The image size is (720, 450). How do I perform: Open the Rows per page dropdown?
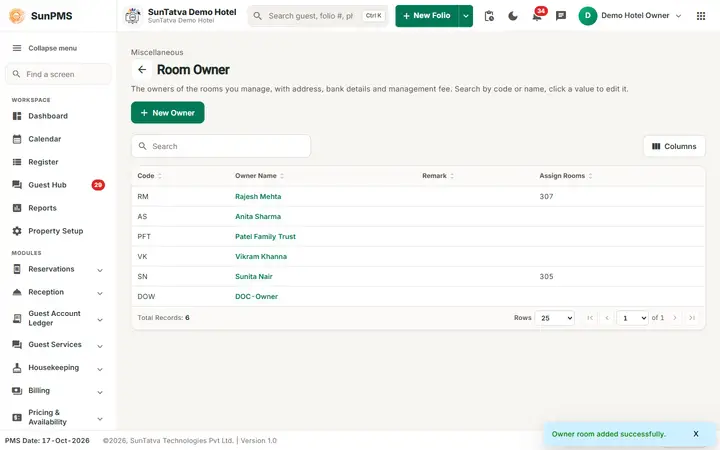click(x=555, y=318)
